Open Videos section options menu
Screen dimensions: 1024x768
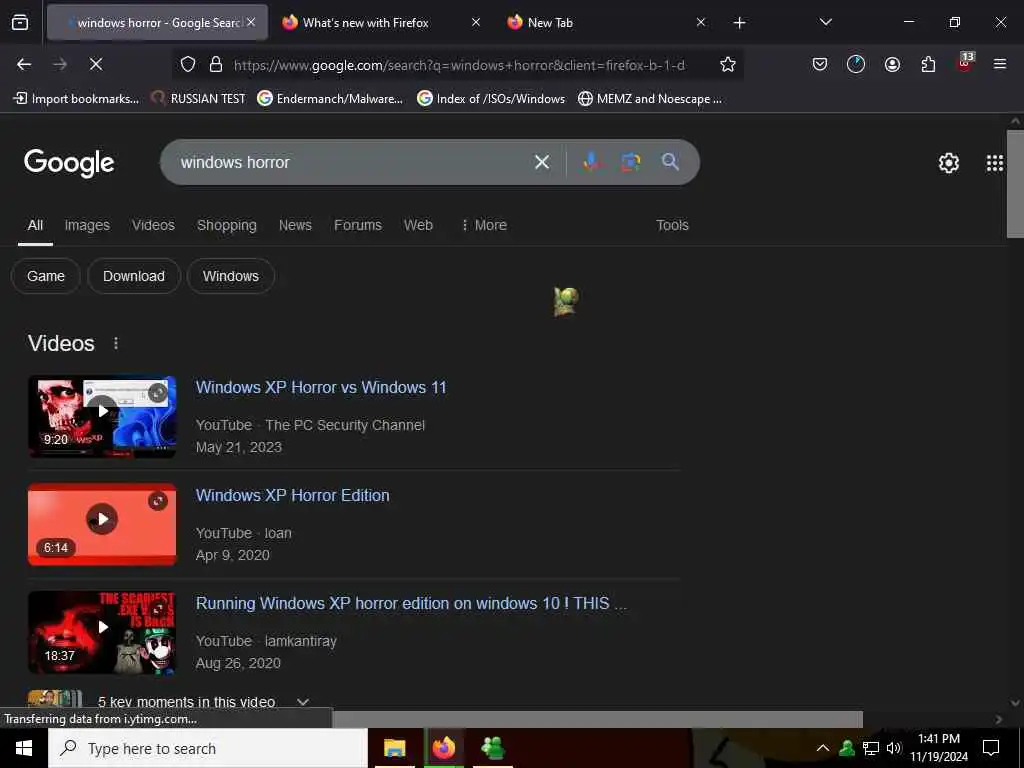(116, 343)
